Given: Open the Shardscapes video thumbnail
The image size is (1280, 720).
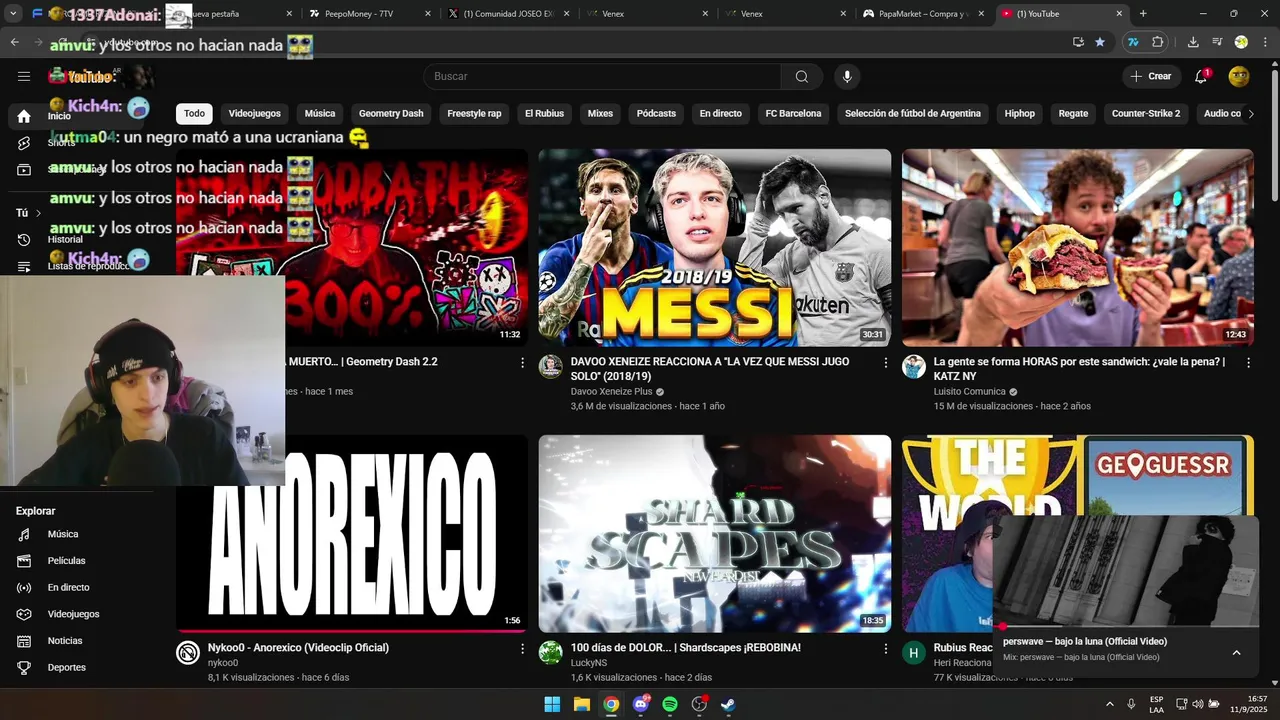Looking at the screenshot, I should (x=715, y=533).
